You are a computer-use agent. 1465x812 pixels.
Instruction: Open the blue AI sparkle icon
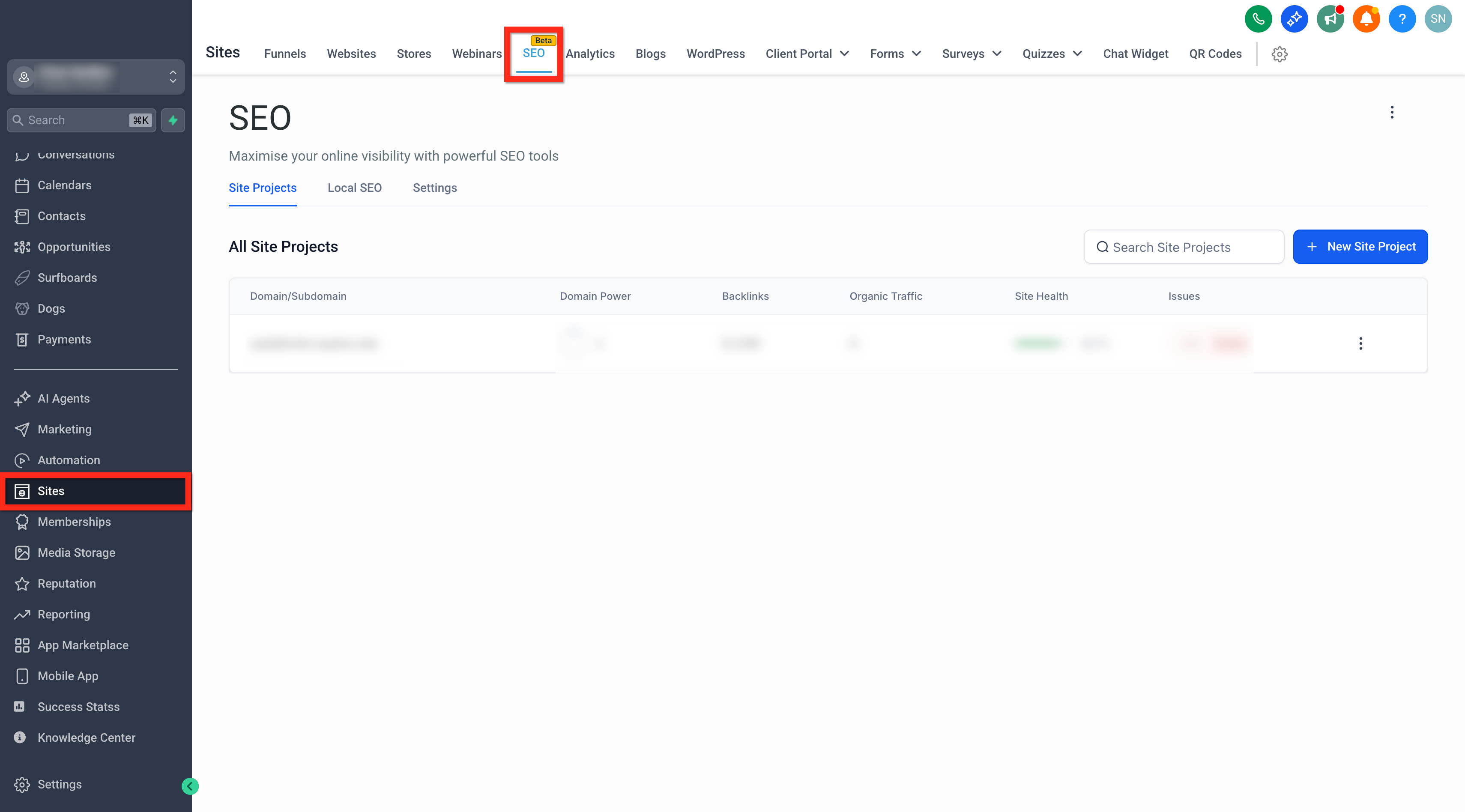pyautogui.click(x=1294, y=19)
